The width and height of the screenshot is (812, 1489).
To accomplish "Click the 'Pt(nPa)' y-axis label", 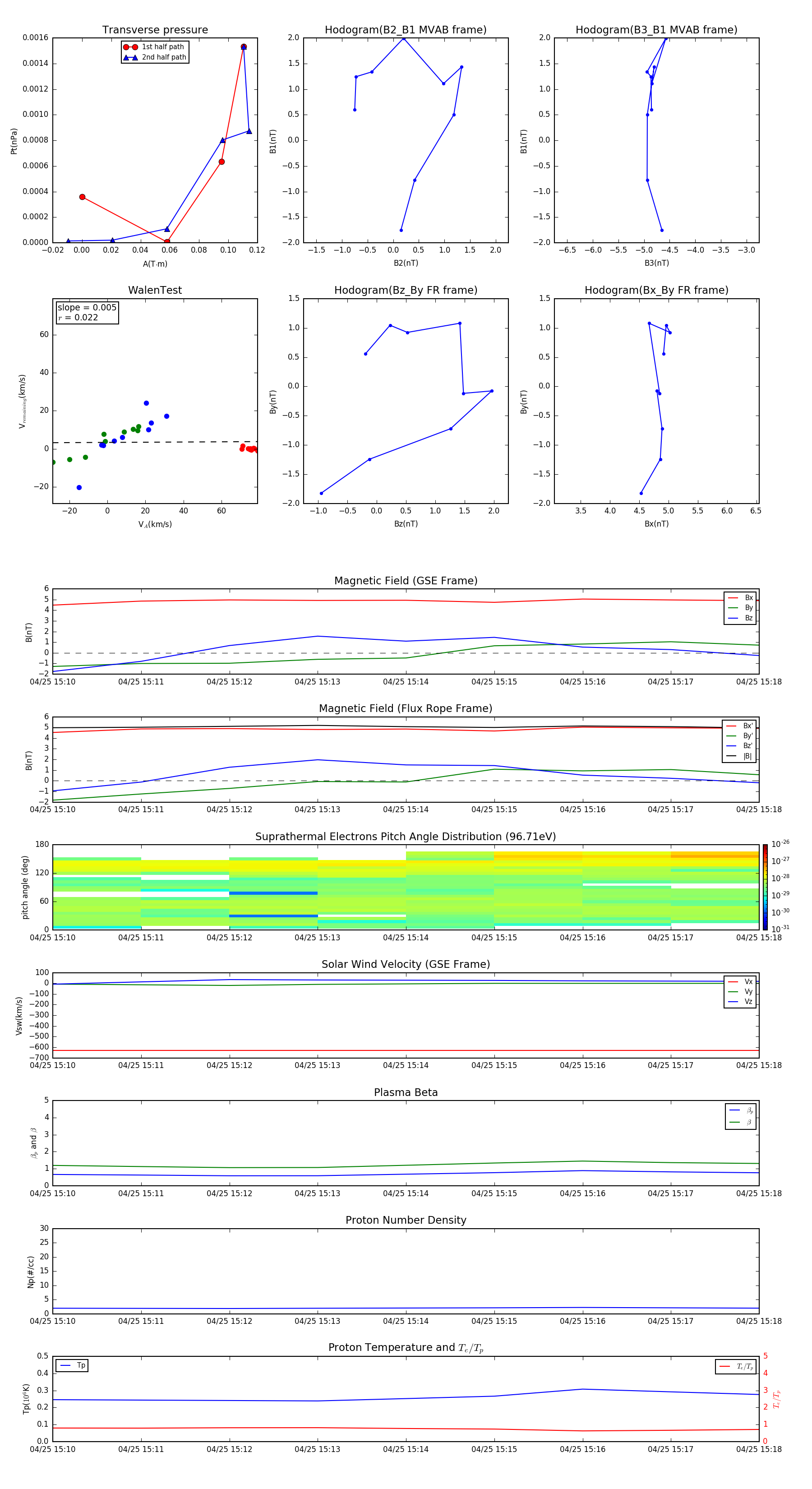I will pos(14,141).
